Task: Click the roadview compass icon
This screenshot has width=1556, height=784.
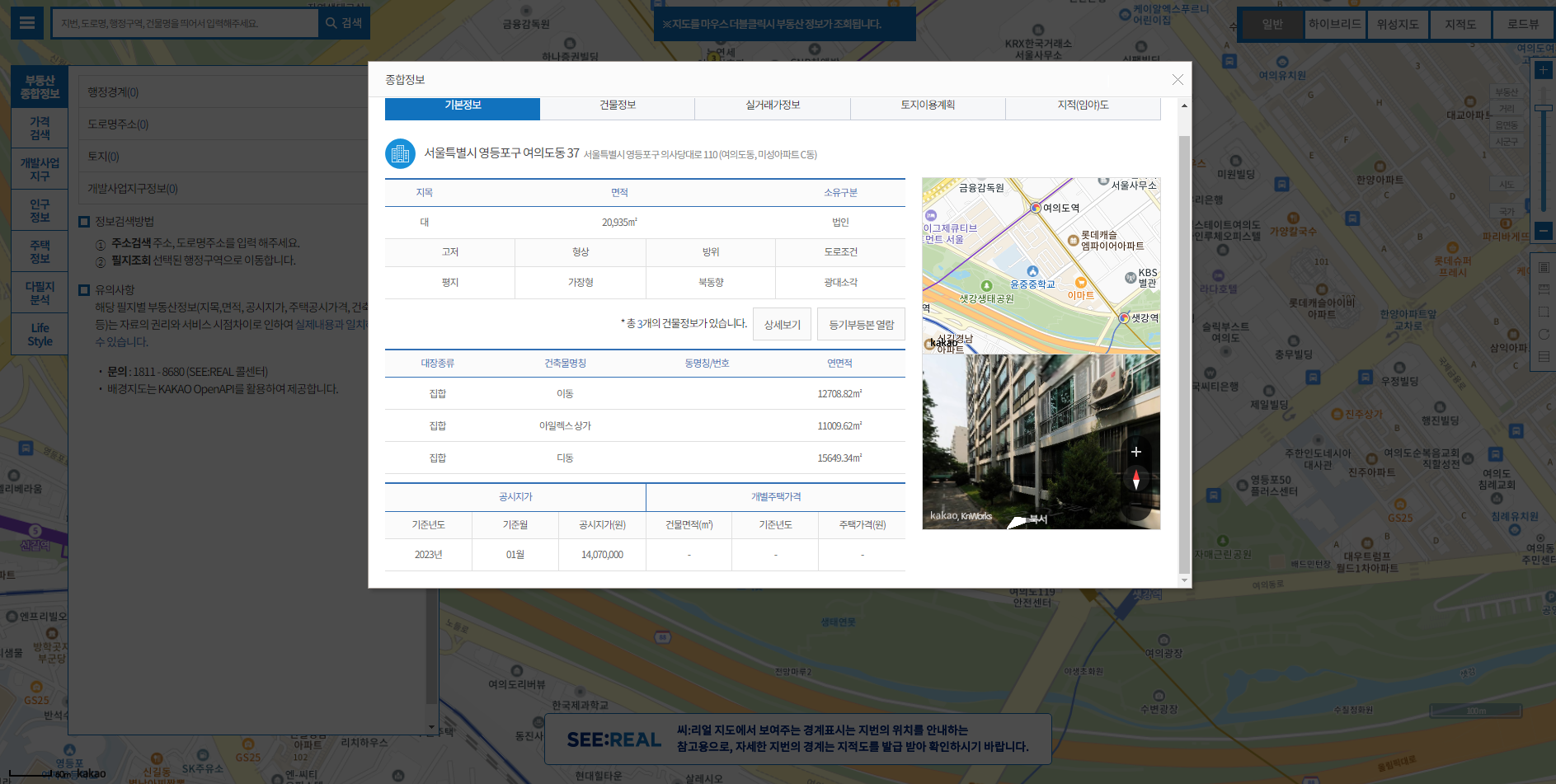Action: (x=1135, y=479)
